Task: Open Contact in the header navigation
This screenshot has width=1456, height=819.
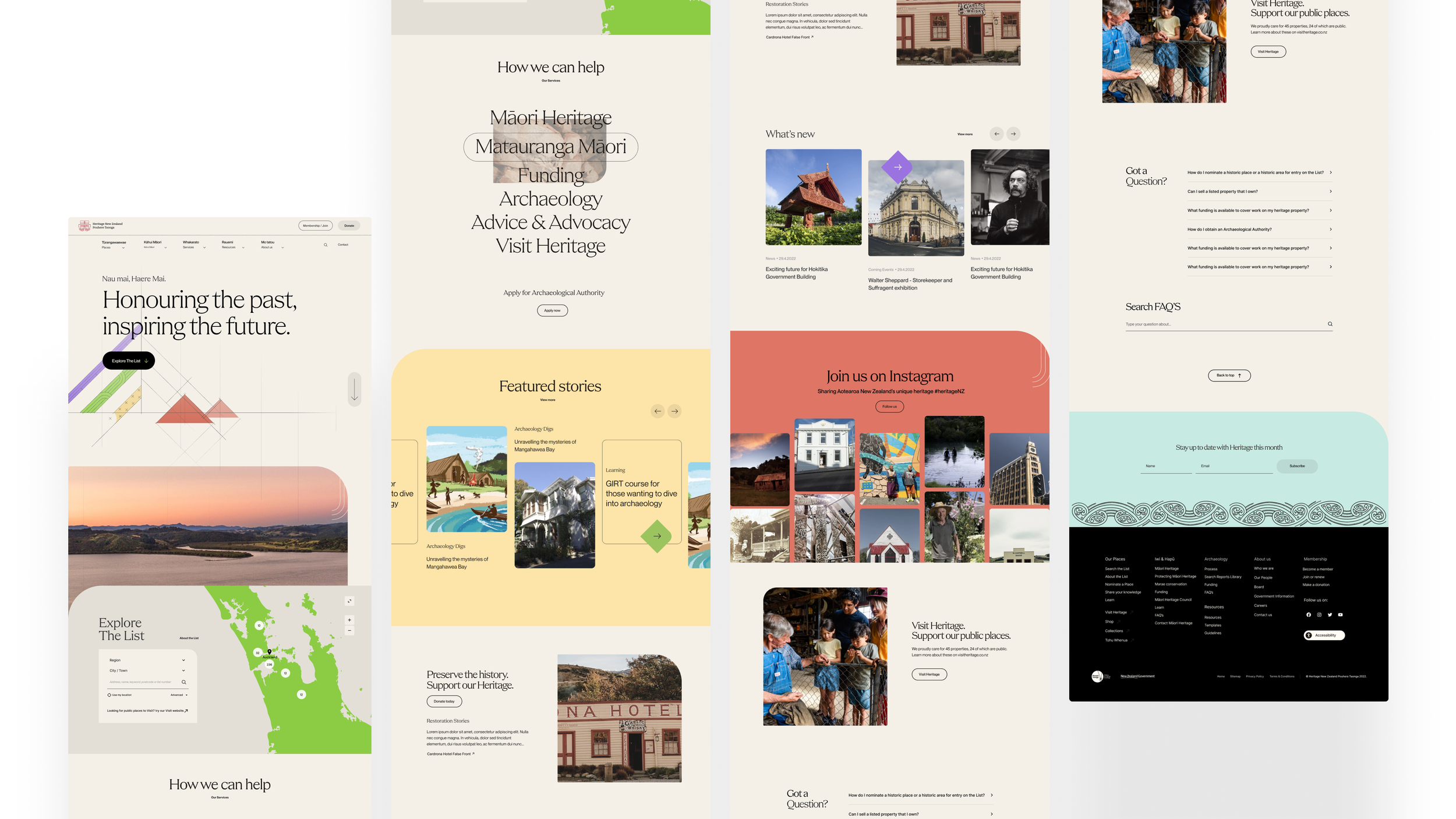Action: point(343,245)
